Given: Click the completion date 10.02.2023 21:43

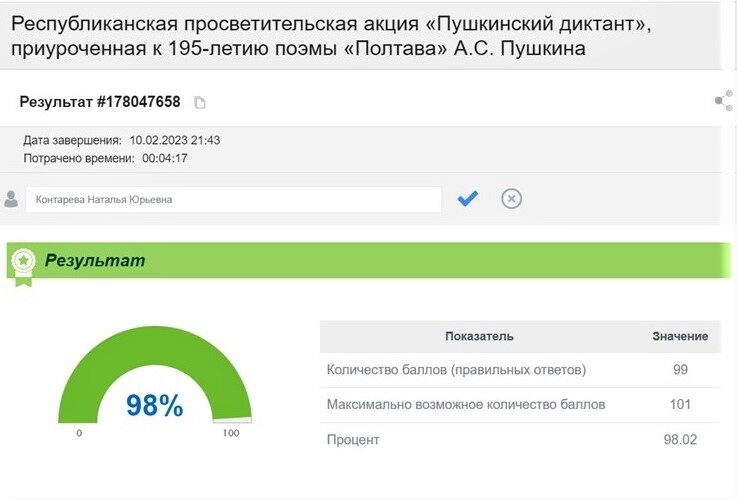Looking at the screenshot, I should pos(175,141).
